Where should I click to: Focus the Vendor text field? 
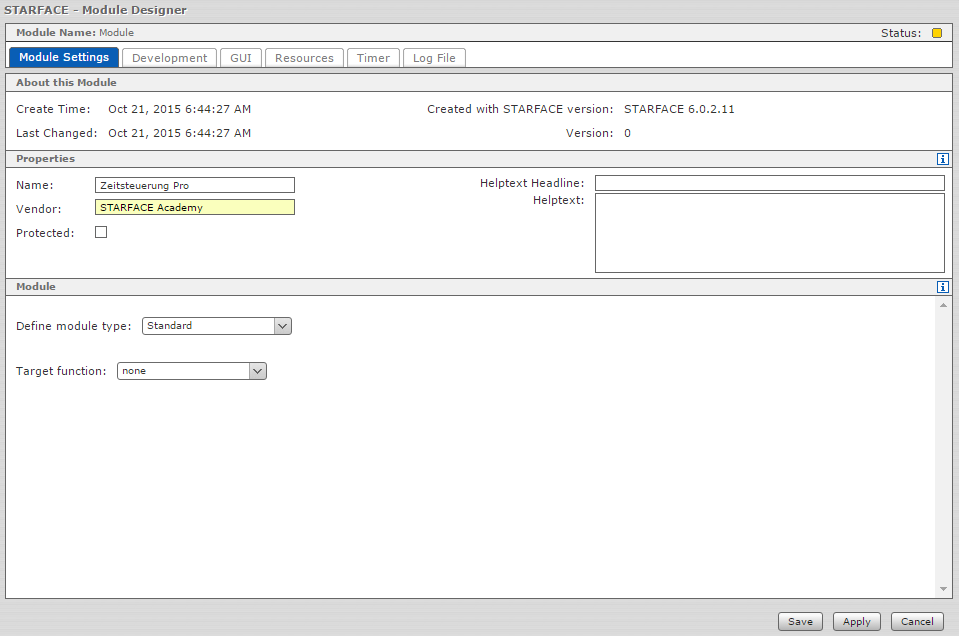[195, 208]
